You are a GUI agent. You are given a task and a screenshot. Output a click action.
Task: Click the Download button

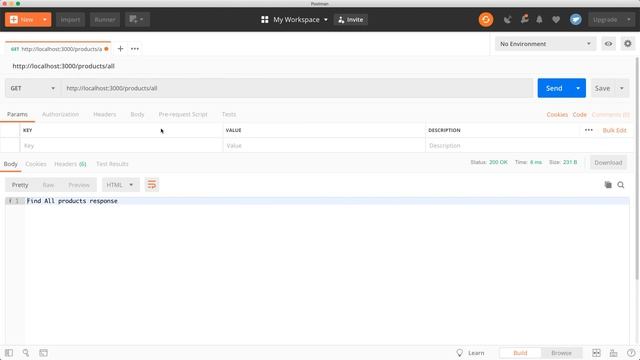(x=608, y=162)
